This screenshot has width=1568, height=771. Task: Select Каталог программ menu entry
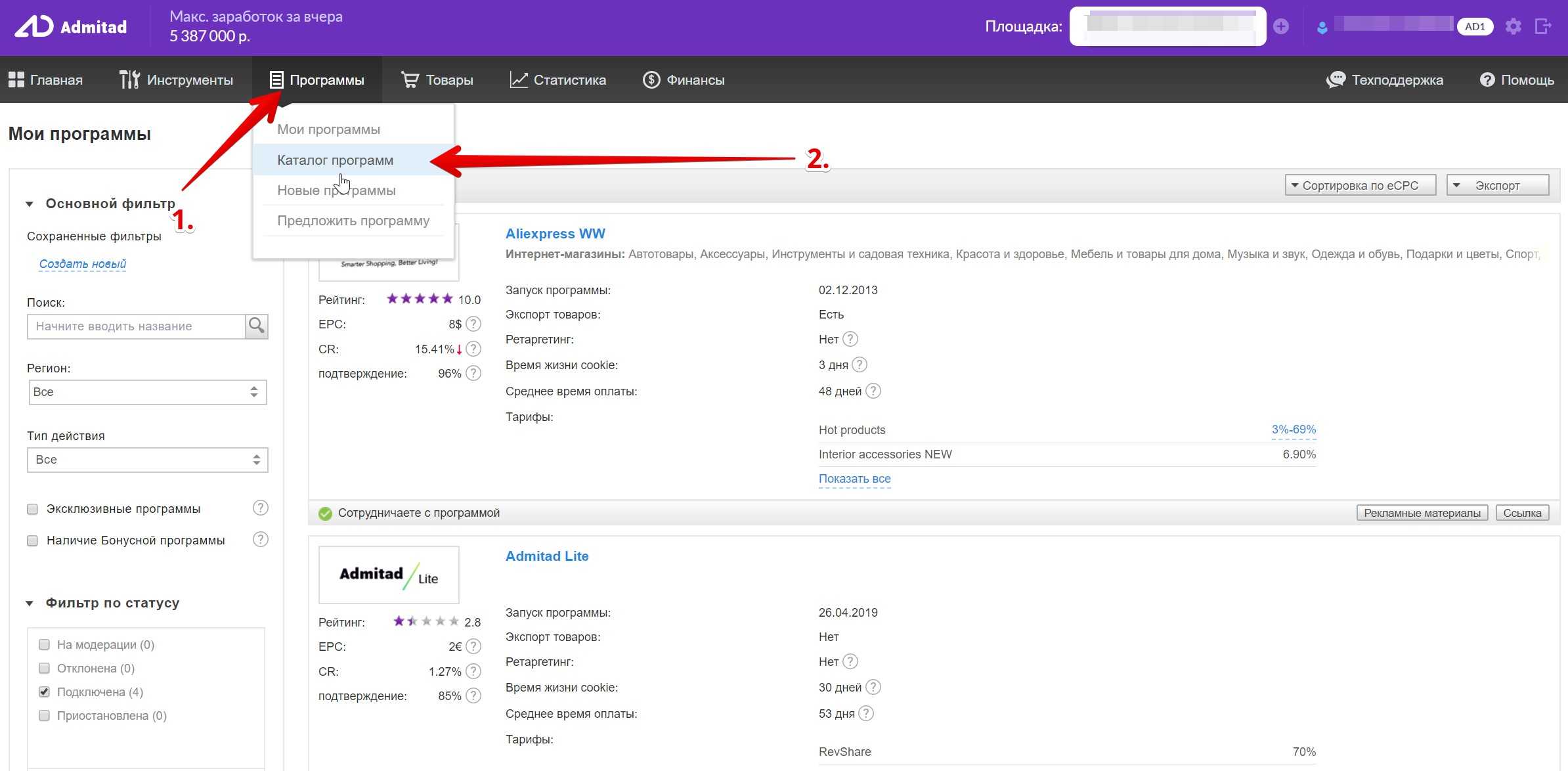pyautogui.click(x=354, y=160)
